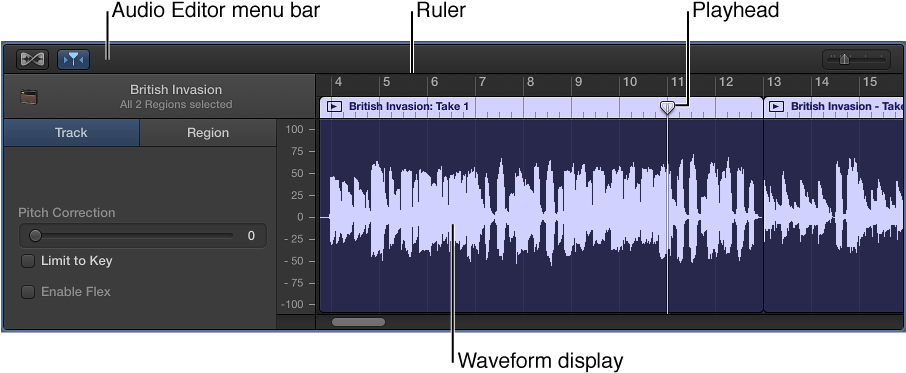The height and width of the screenshot is (373, 906).
Task: Click the -50 amplitude scale label
Action: [x=294, y=261]
